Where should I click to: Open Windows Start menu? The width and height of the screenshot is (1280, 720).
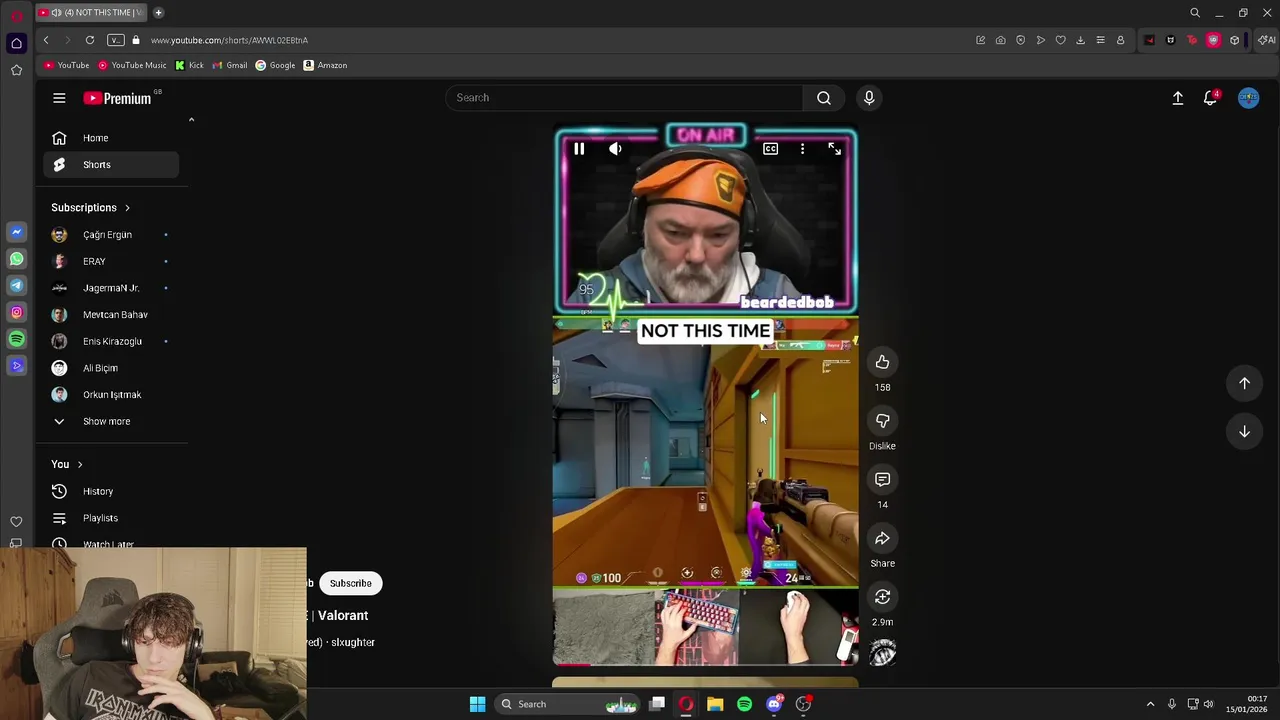point(477,704)
